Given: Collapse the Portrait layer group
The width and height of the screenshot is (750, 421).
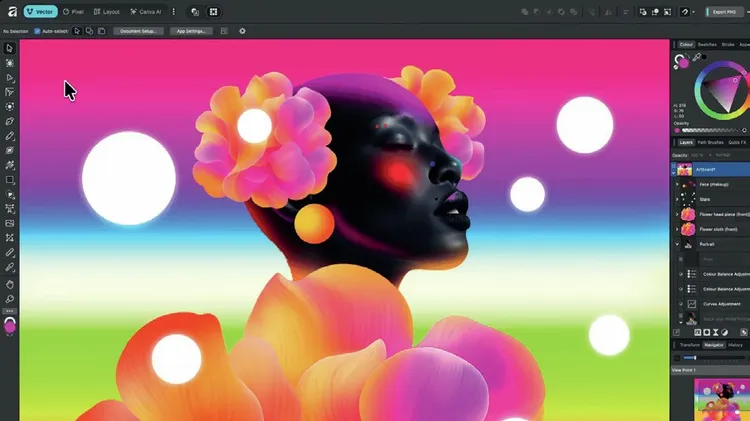Looking at the screenshot, I should point(678,244).
